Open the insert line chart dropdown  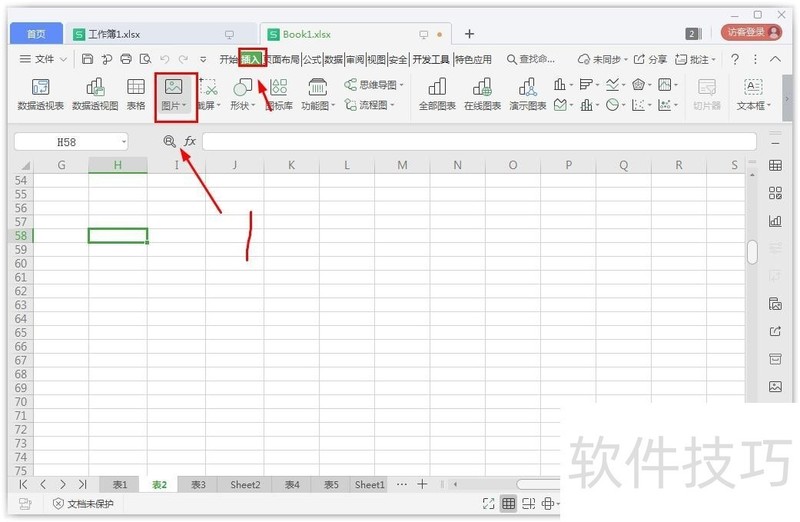[616, 84]
